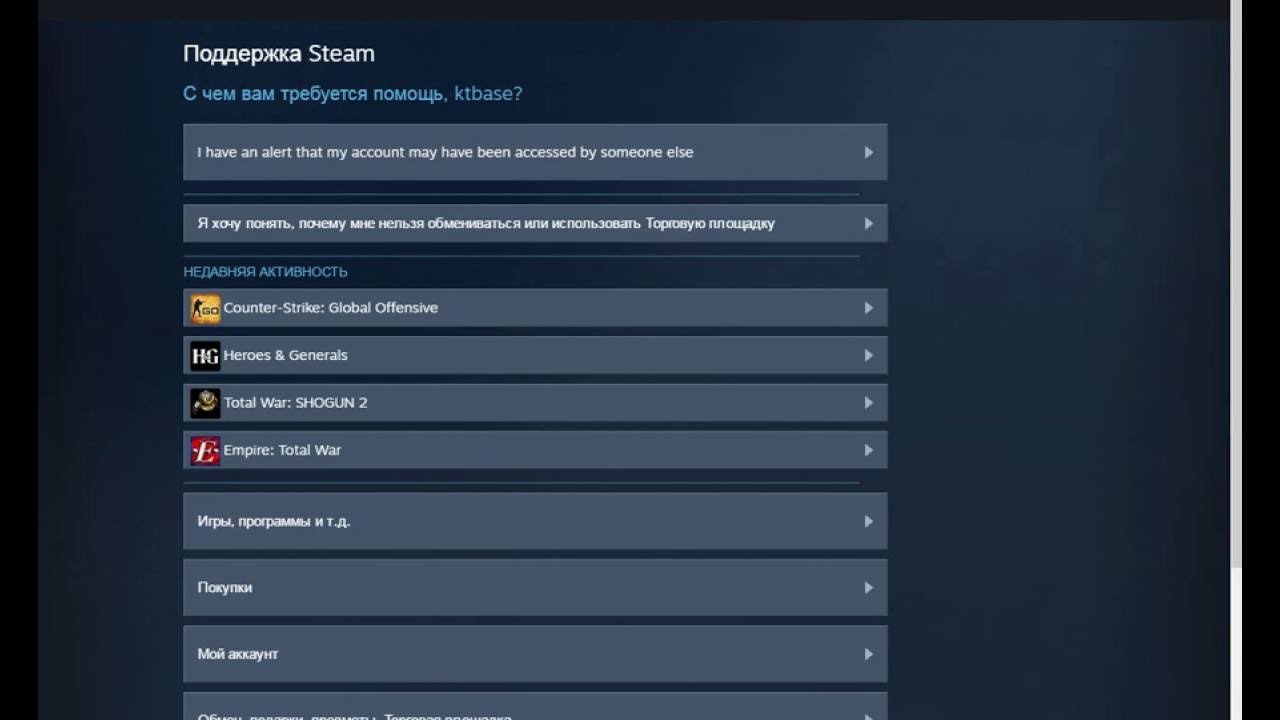This screenshot has width=1280, height=720.
Task: Expand arrow on Empire: Total War row
Action: (x=868, y=450)
